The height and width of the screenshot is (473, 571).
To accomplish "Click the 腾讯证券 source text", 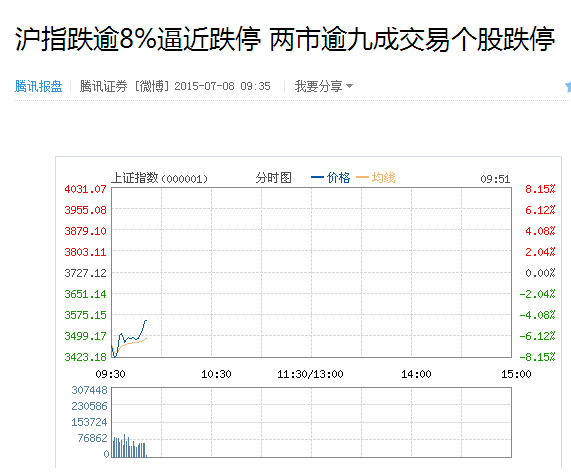I will tap(103, 86).
